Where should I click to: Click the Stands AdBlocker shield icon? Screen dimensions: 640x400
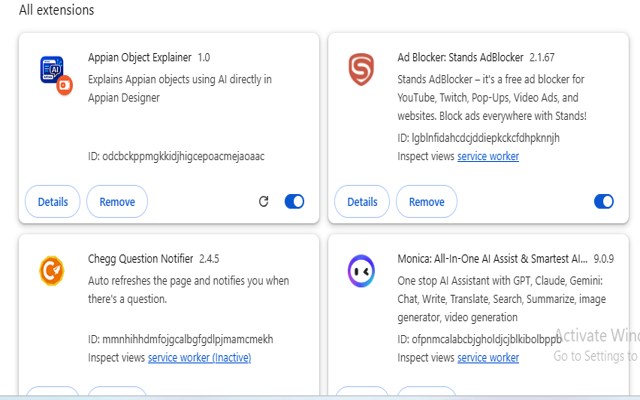click(x=361, y=69)
